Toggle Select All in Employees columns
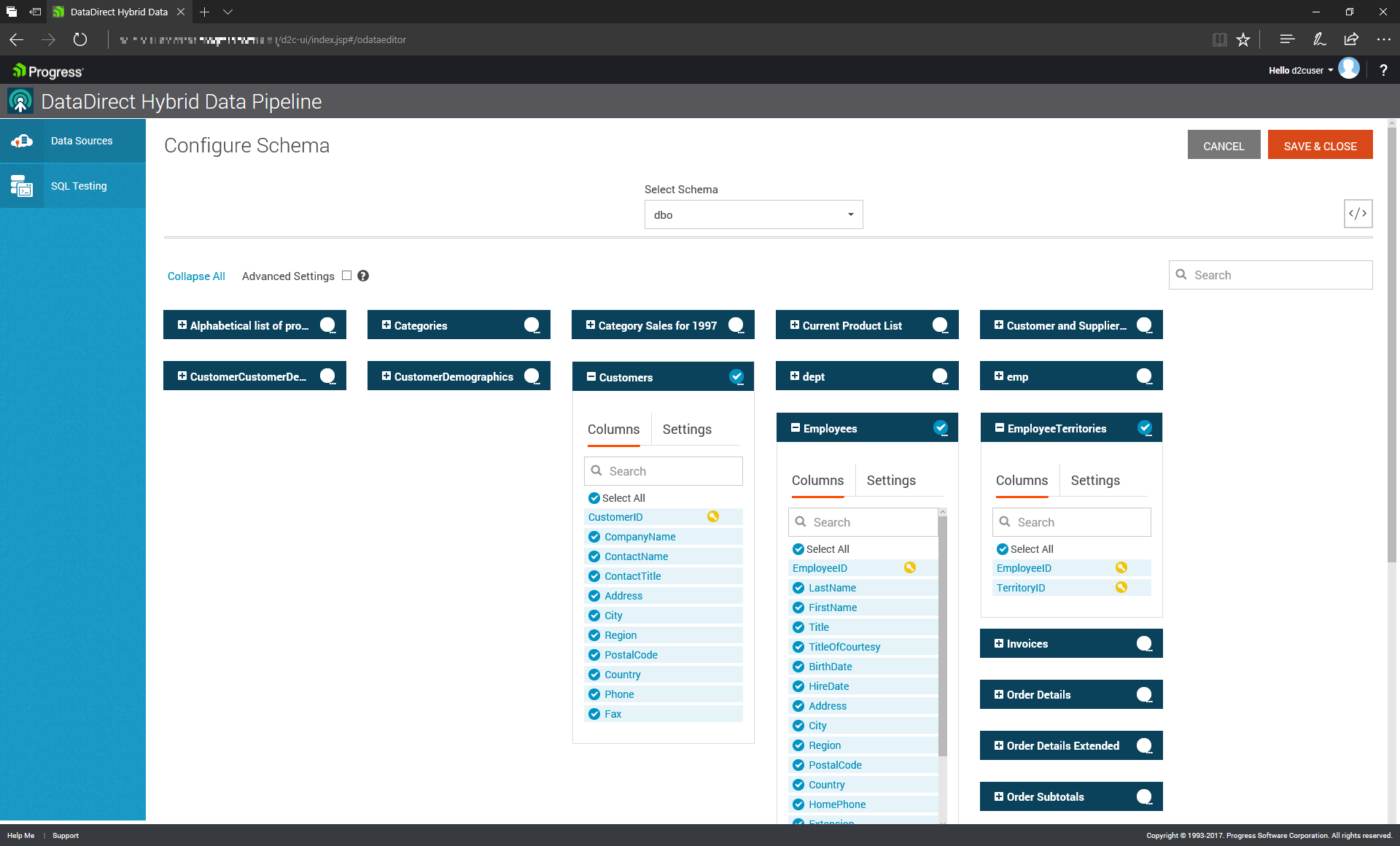Image resolution: width=1400 pixels, height=846 pixels. 798,549
